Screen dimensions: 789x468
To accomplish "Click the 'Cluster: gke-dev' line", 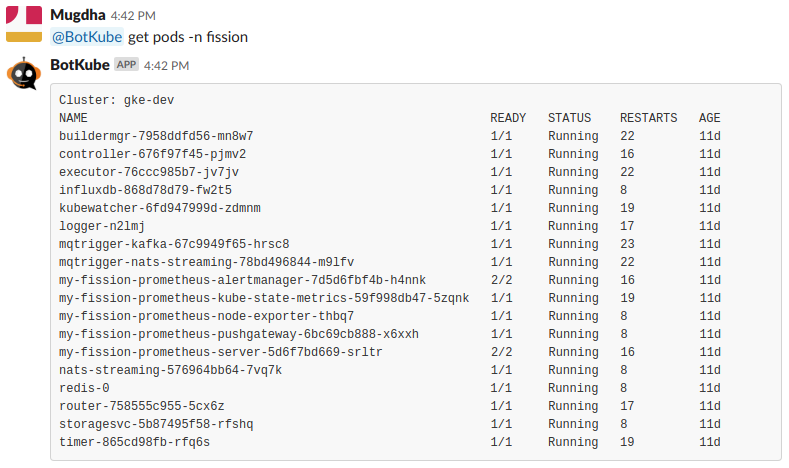I will [117, 100].
